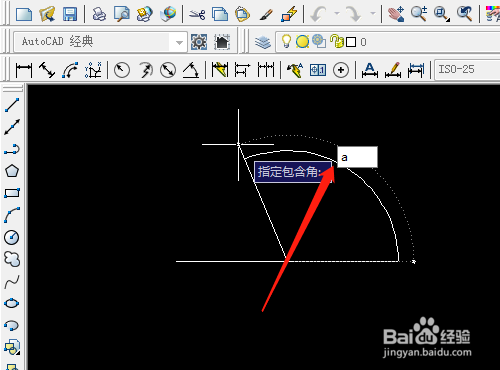The image size is (500, 370).
Task: Click the Dimension Edit tool
Action: [x=370, y=70]
